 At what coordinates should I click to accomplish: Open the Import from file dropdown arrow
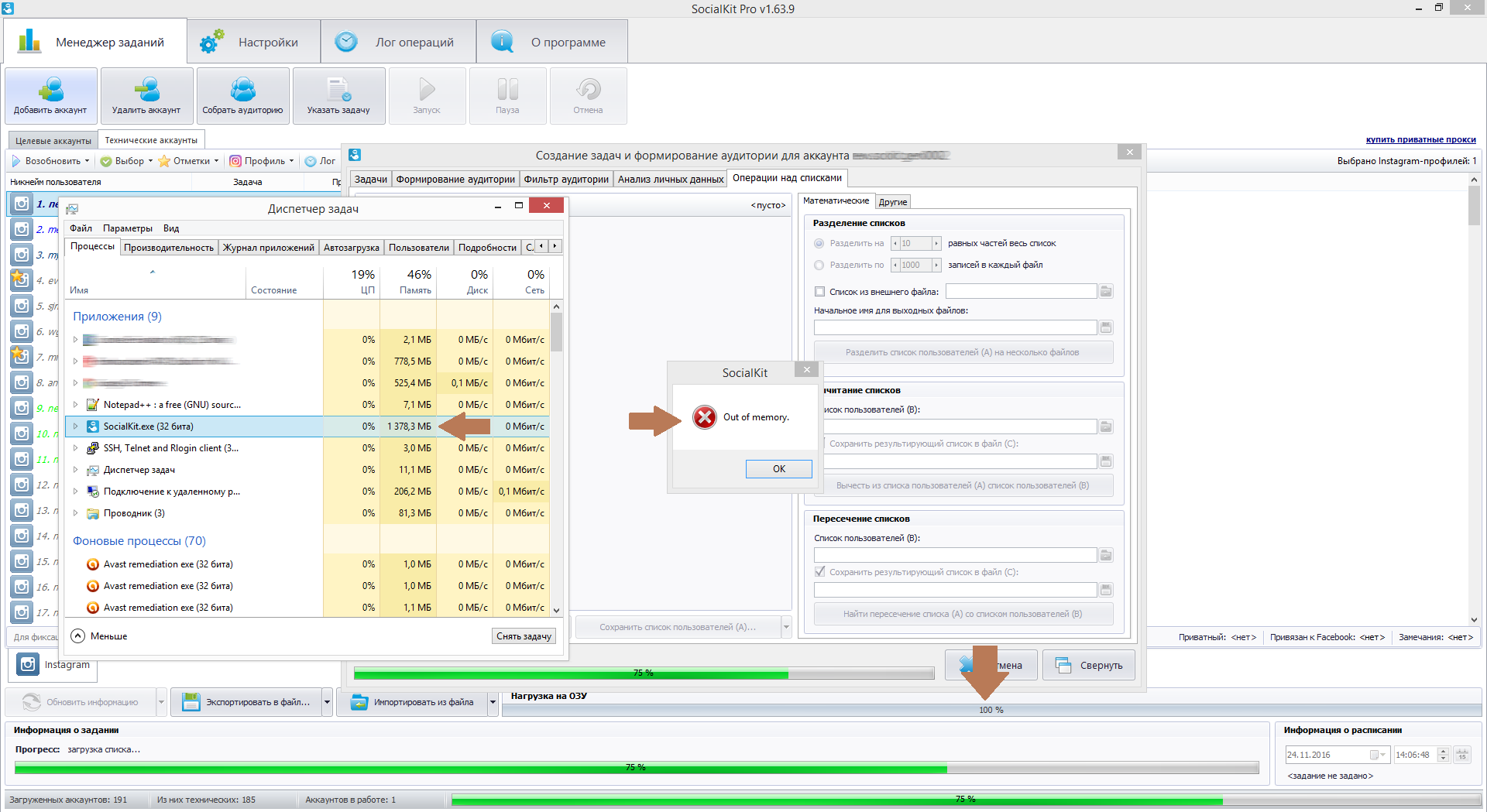pyautogui.click(x=493, y=702)
